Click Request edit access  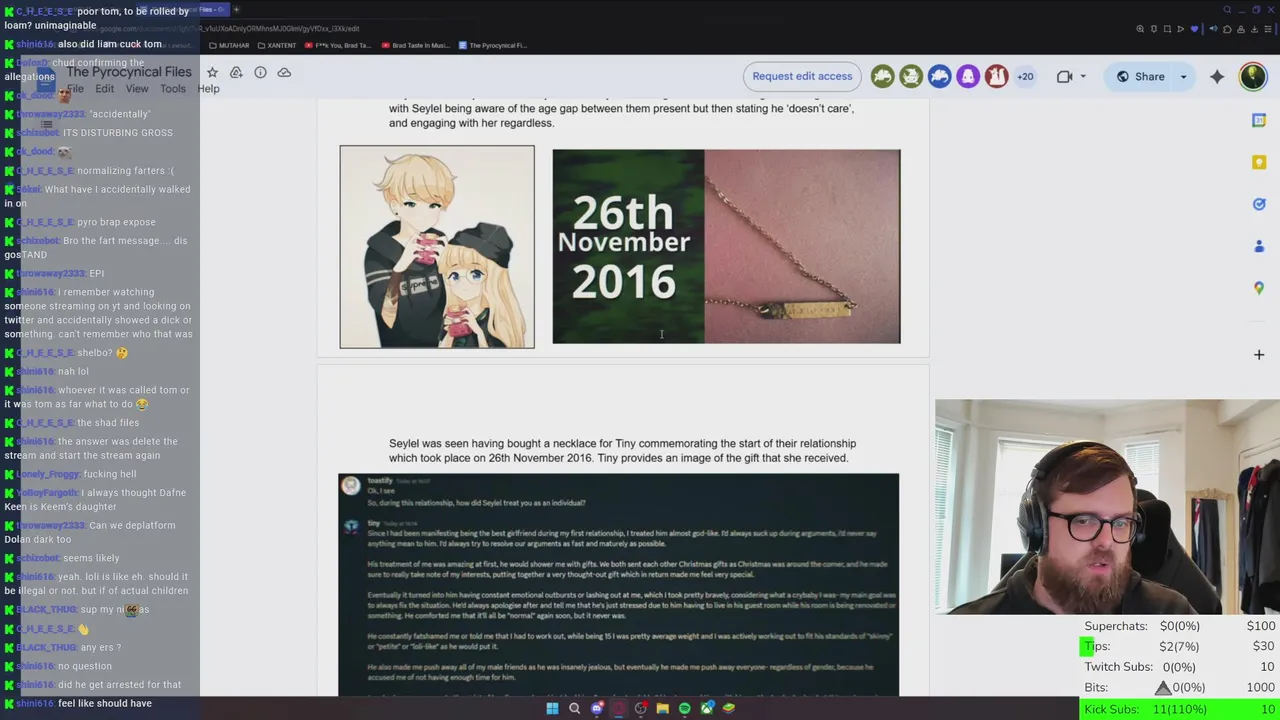point(802,76)
